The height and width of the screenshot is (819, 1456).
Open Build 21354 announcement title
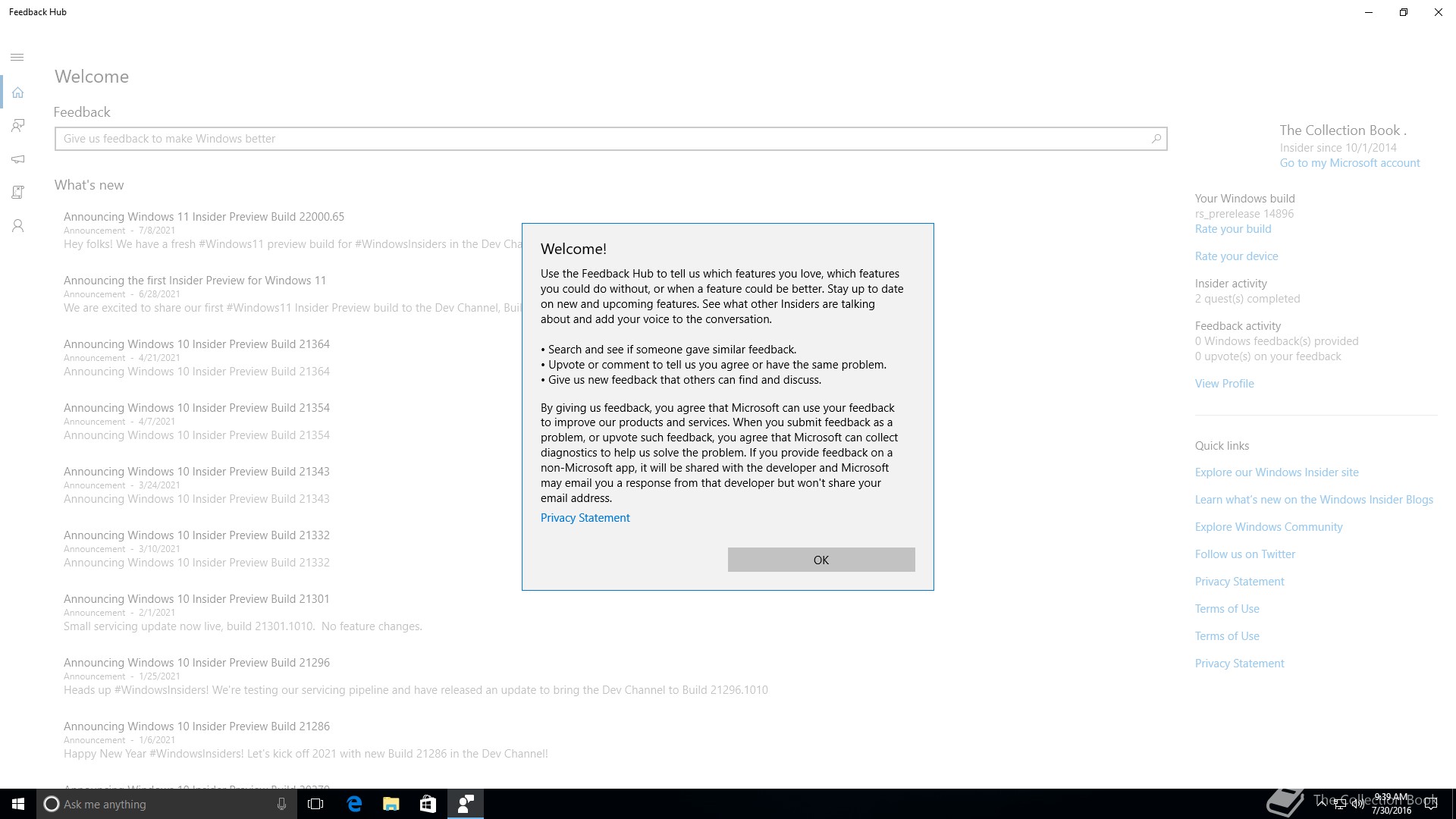pos(196,408)
